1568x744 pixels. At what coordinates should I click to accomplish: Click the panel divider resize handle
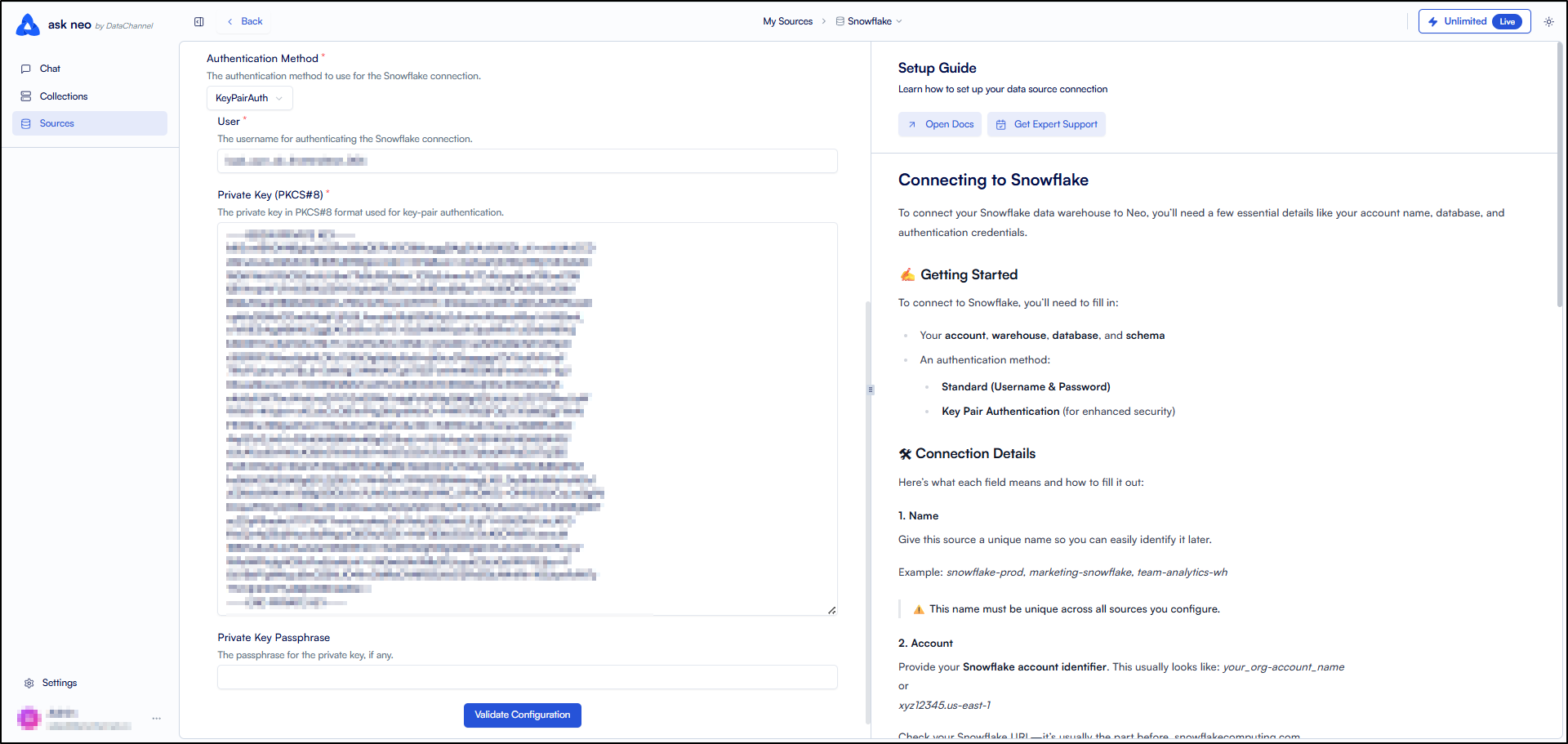[x=871, y=390]
